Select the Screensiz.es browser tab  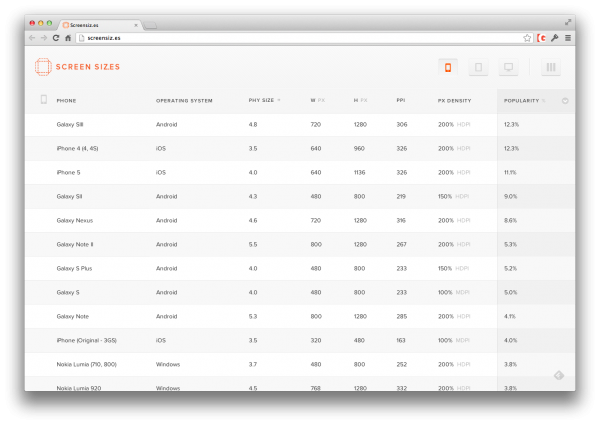(100, 25)
